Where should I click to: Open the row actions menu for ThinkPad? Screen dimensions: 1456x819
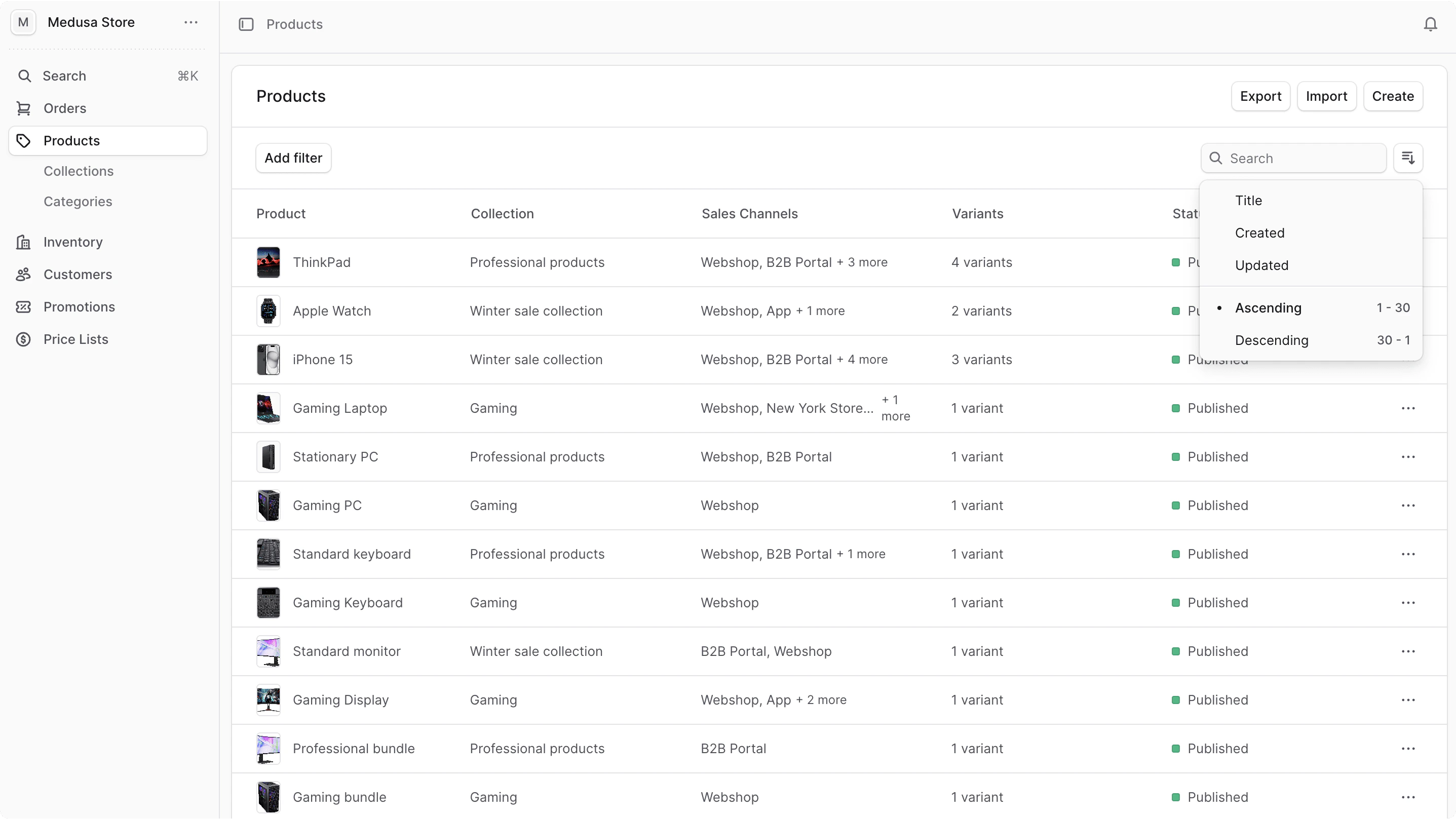[x=1408, y=262]
